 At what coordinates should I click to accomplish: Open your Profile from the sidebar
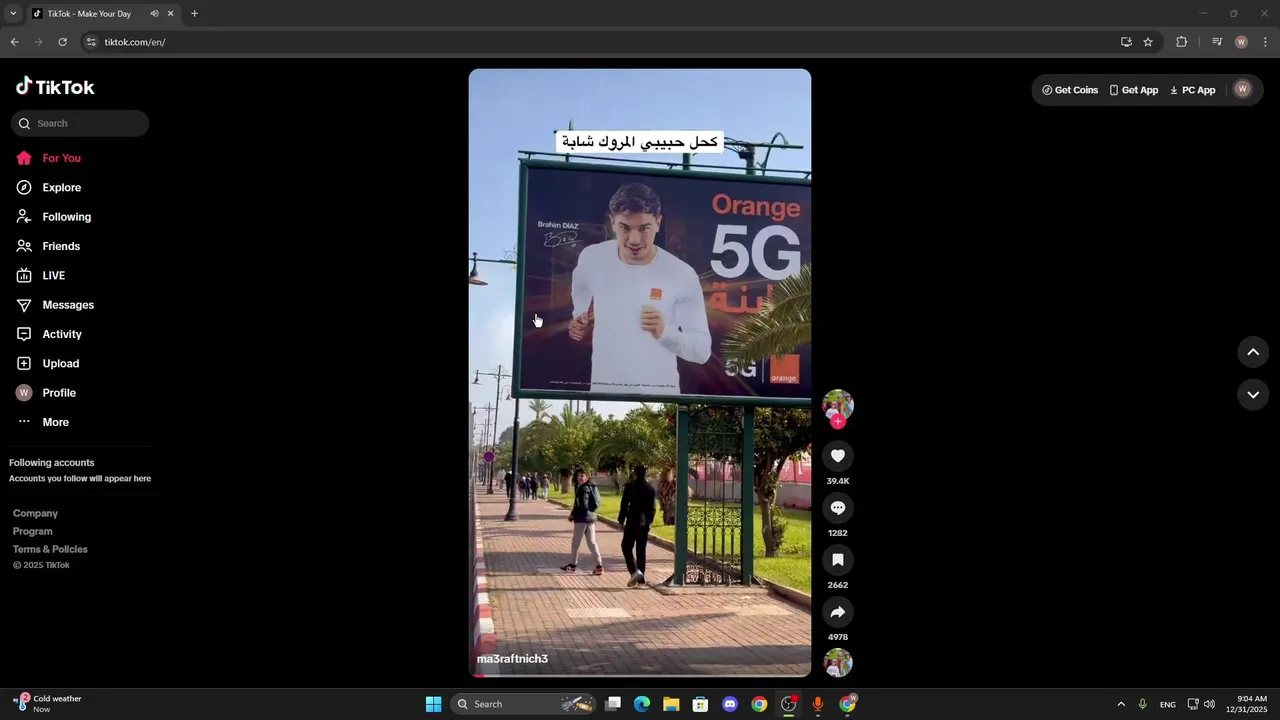point(45,393)
